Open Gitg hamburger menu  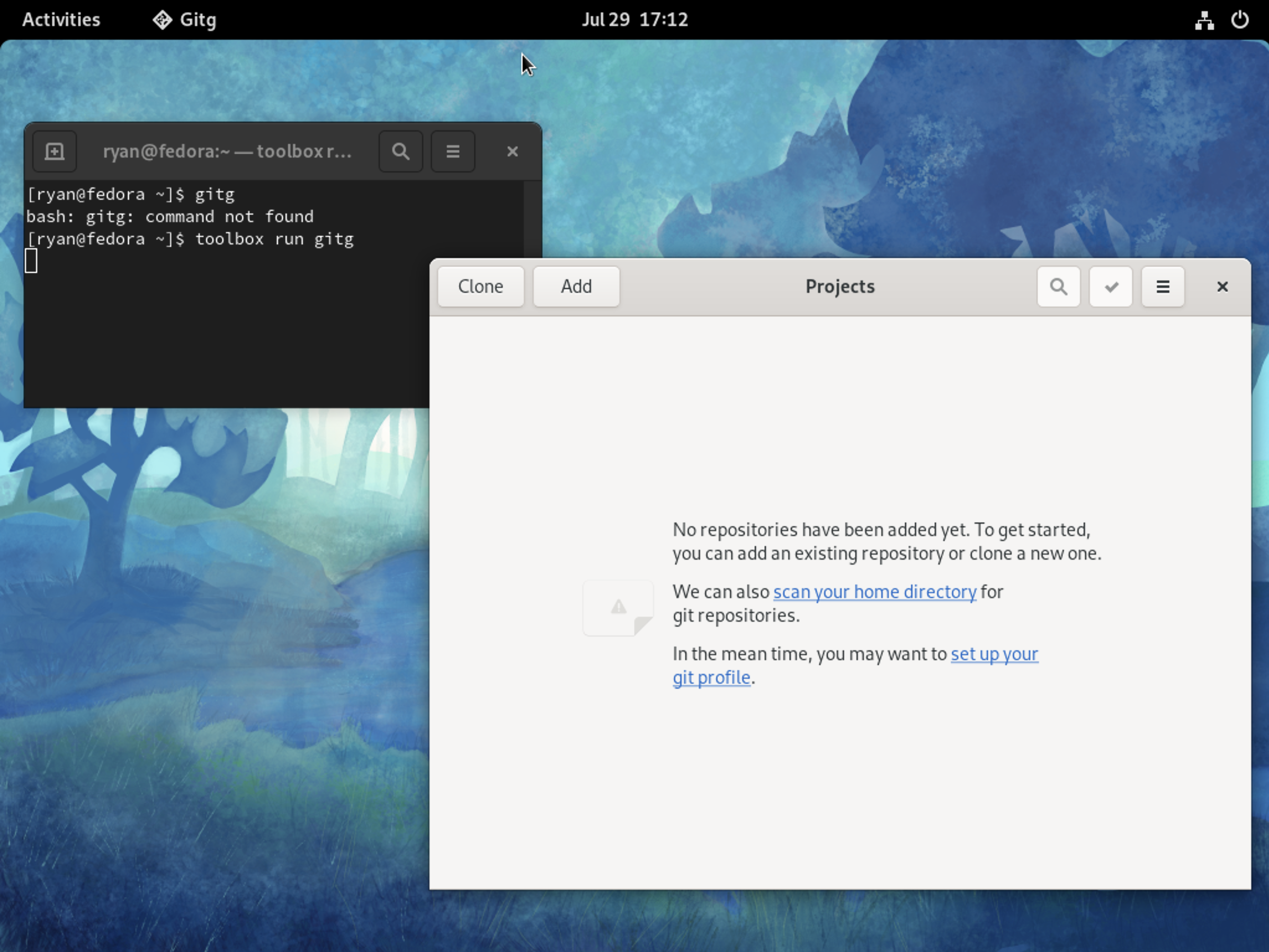(x=1163, y=286)
